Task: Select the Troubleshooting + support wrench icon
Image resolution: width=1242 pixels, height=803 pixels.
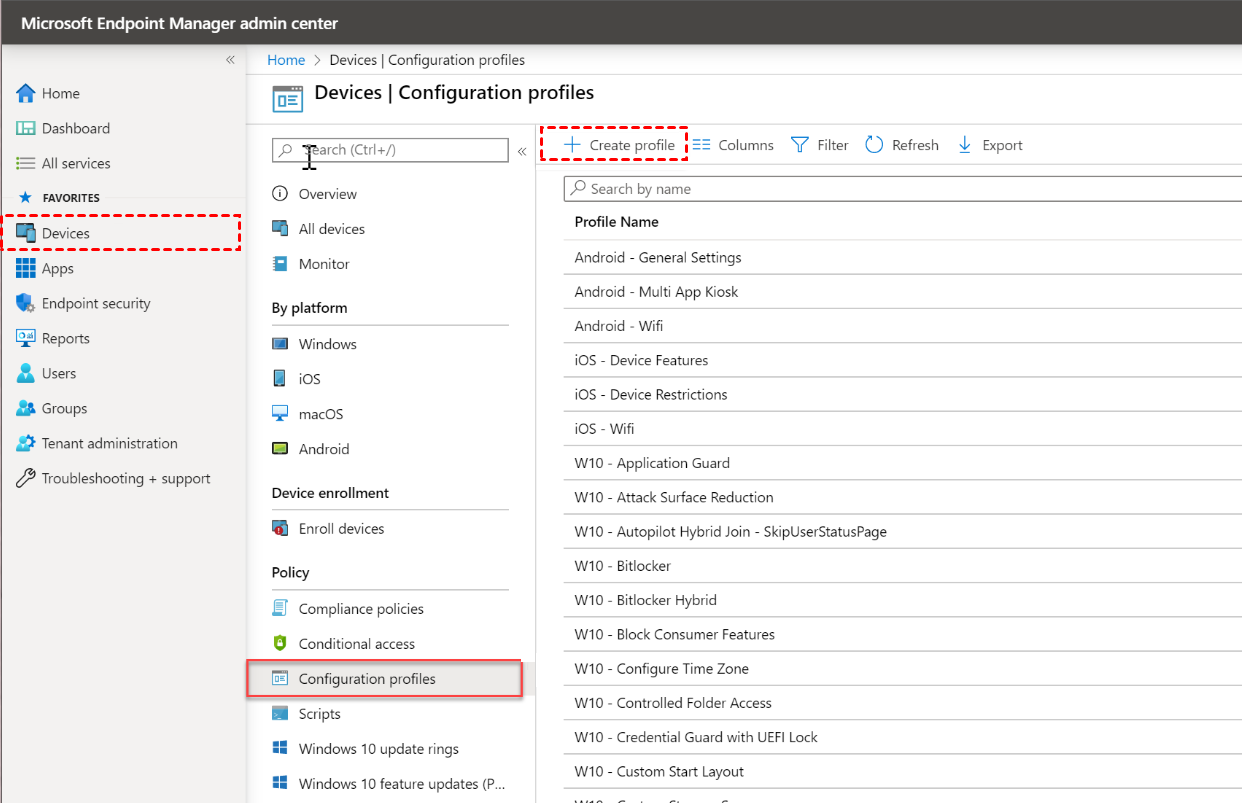Action: [26, 478]
